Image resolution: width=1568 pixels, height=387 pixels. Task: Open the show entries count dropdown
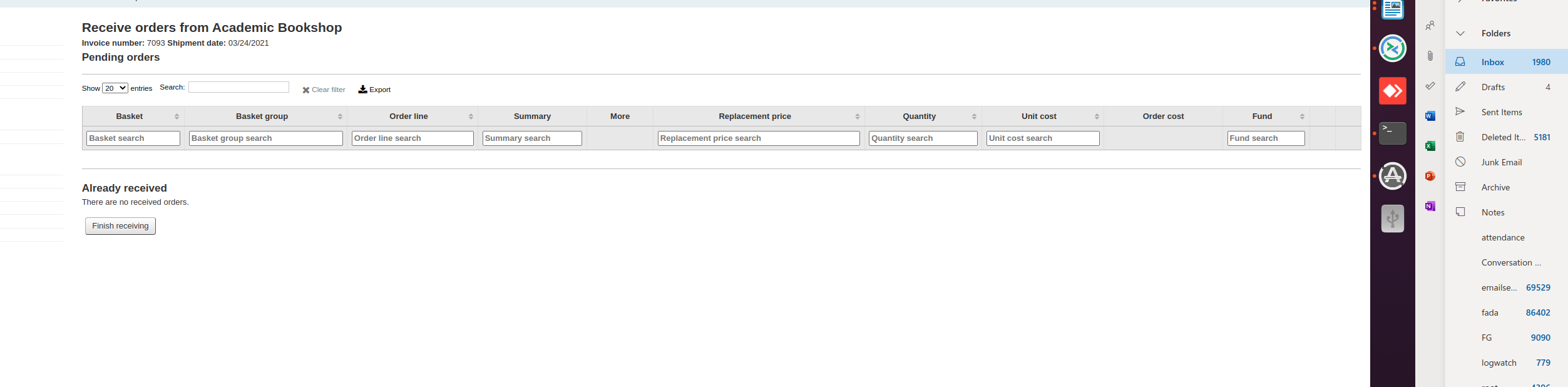(115, 88)
